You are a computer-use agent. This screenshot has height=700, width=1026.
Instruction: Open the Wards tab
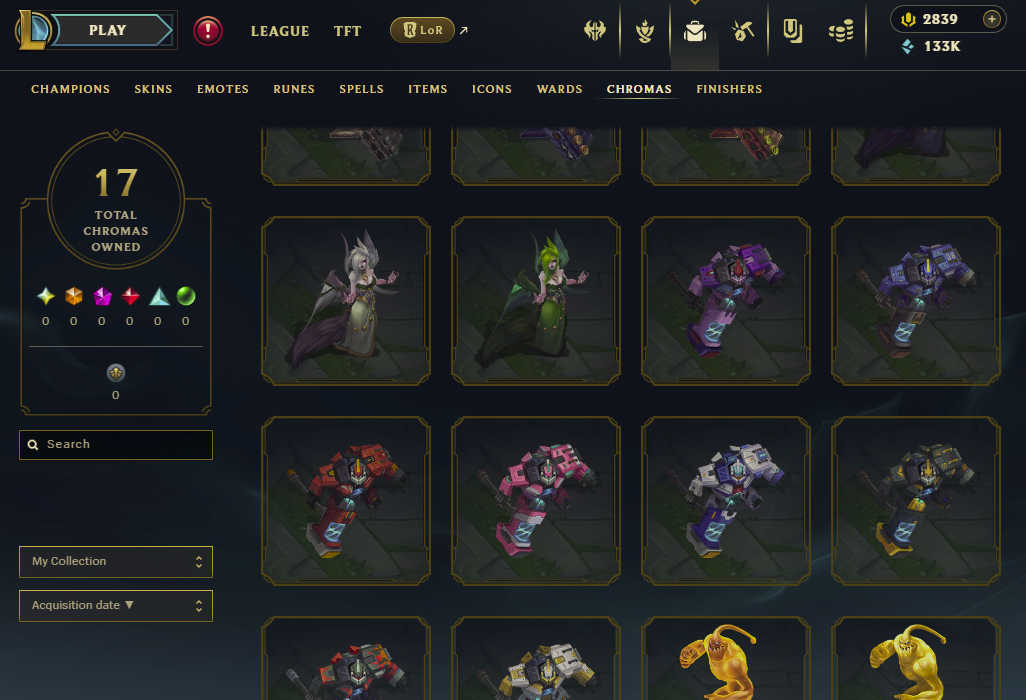(x=559, y=89)
